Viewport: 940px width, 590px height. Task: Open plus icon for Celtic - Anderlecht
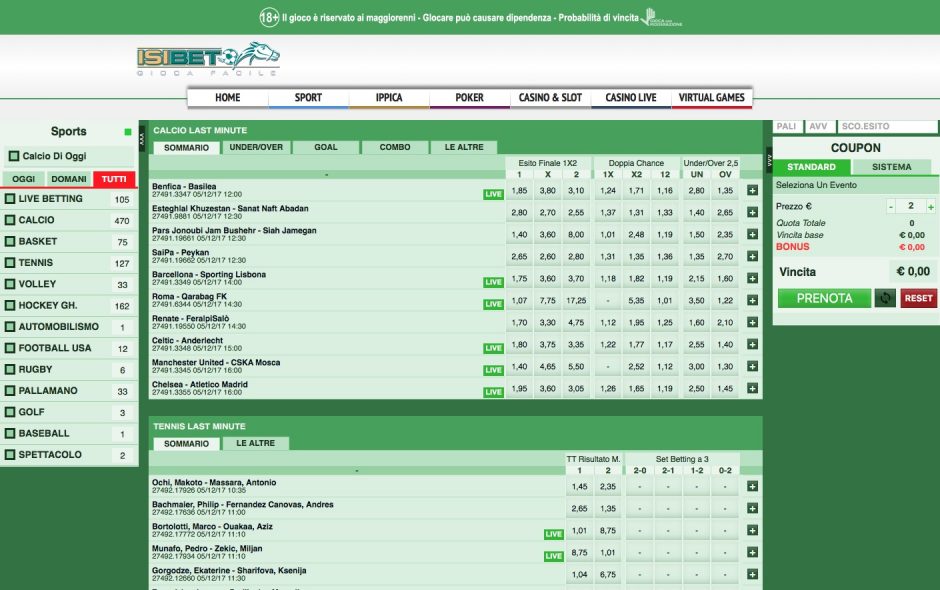752,344
